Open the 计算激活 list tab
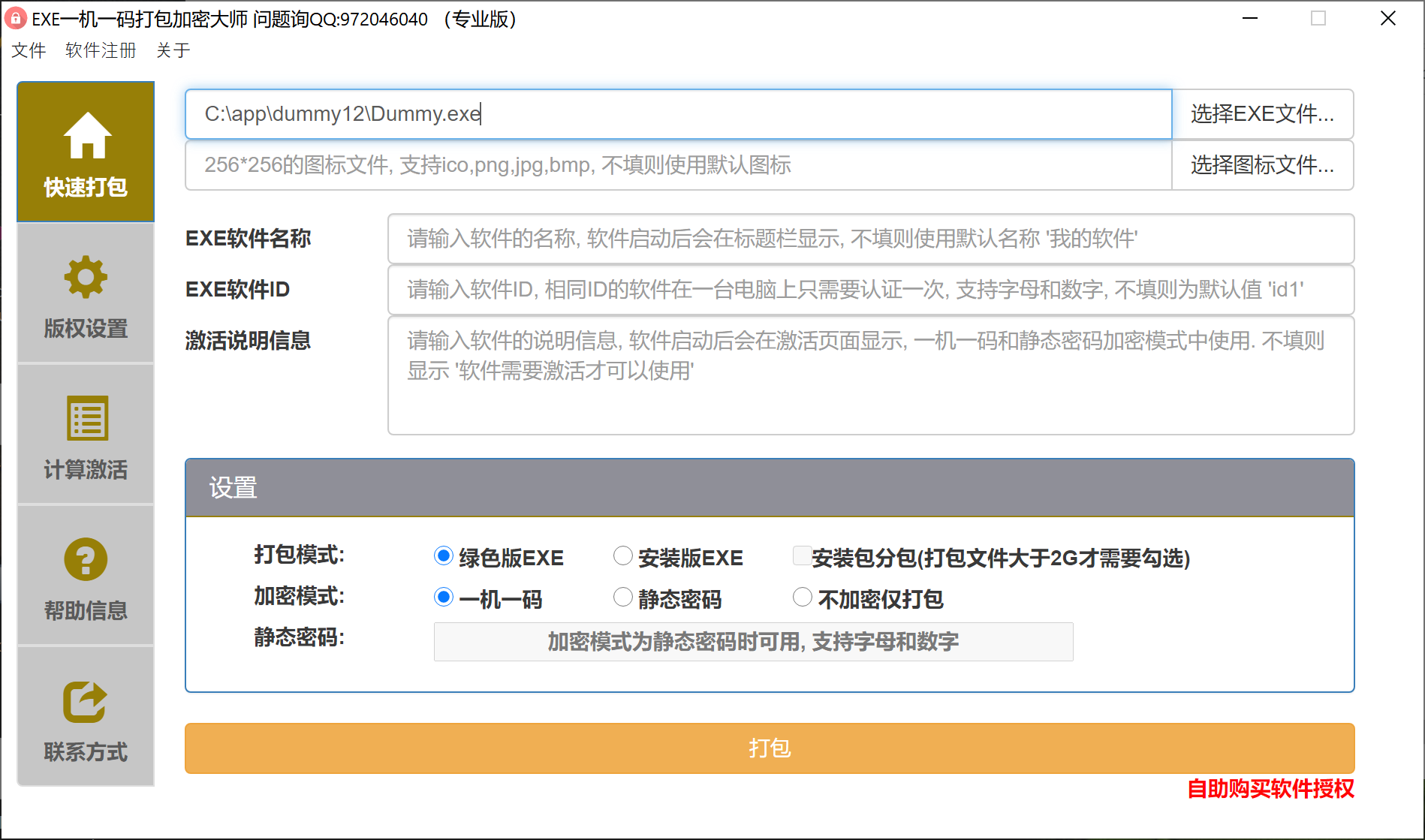 click(x=86, y=435)
